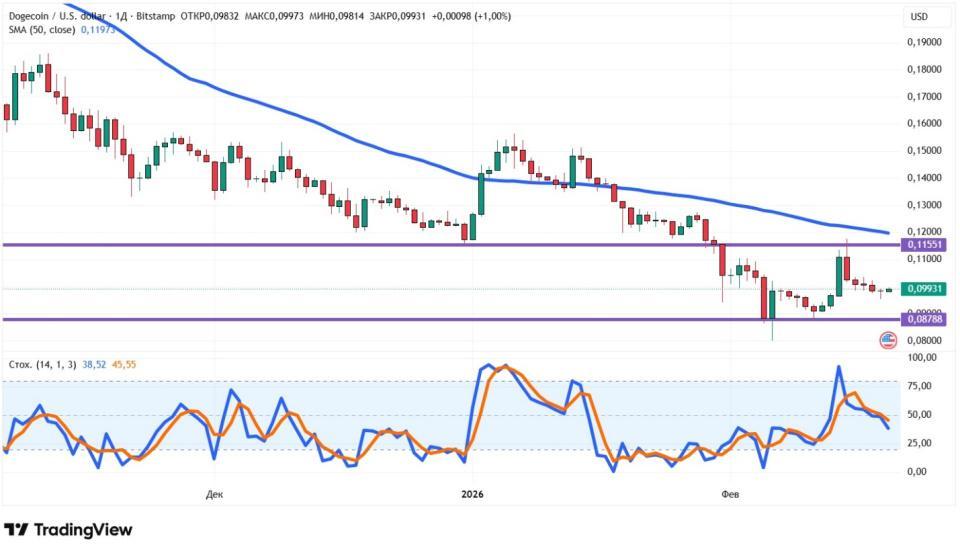Image resolution: width=960 pixels, height=545 pixels.
Task: Click the blue stochastic value 38,52
Action: tap(98, 365)
